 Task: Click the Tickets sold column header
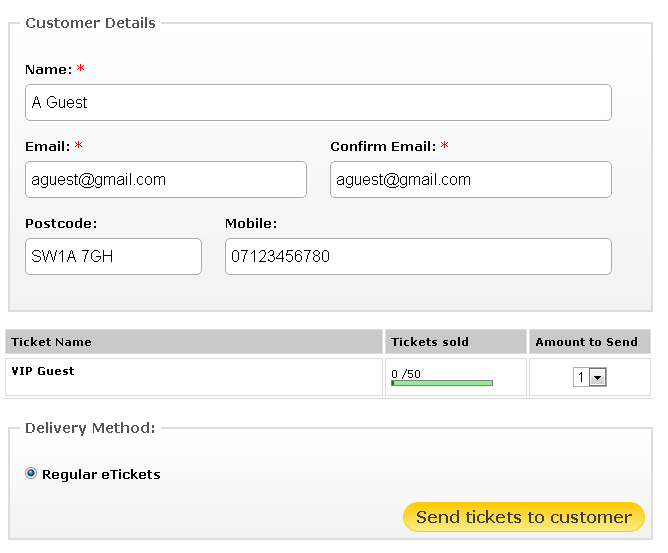click(430, 342)
